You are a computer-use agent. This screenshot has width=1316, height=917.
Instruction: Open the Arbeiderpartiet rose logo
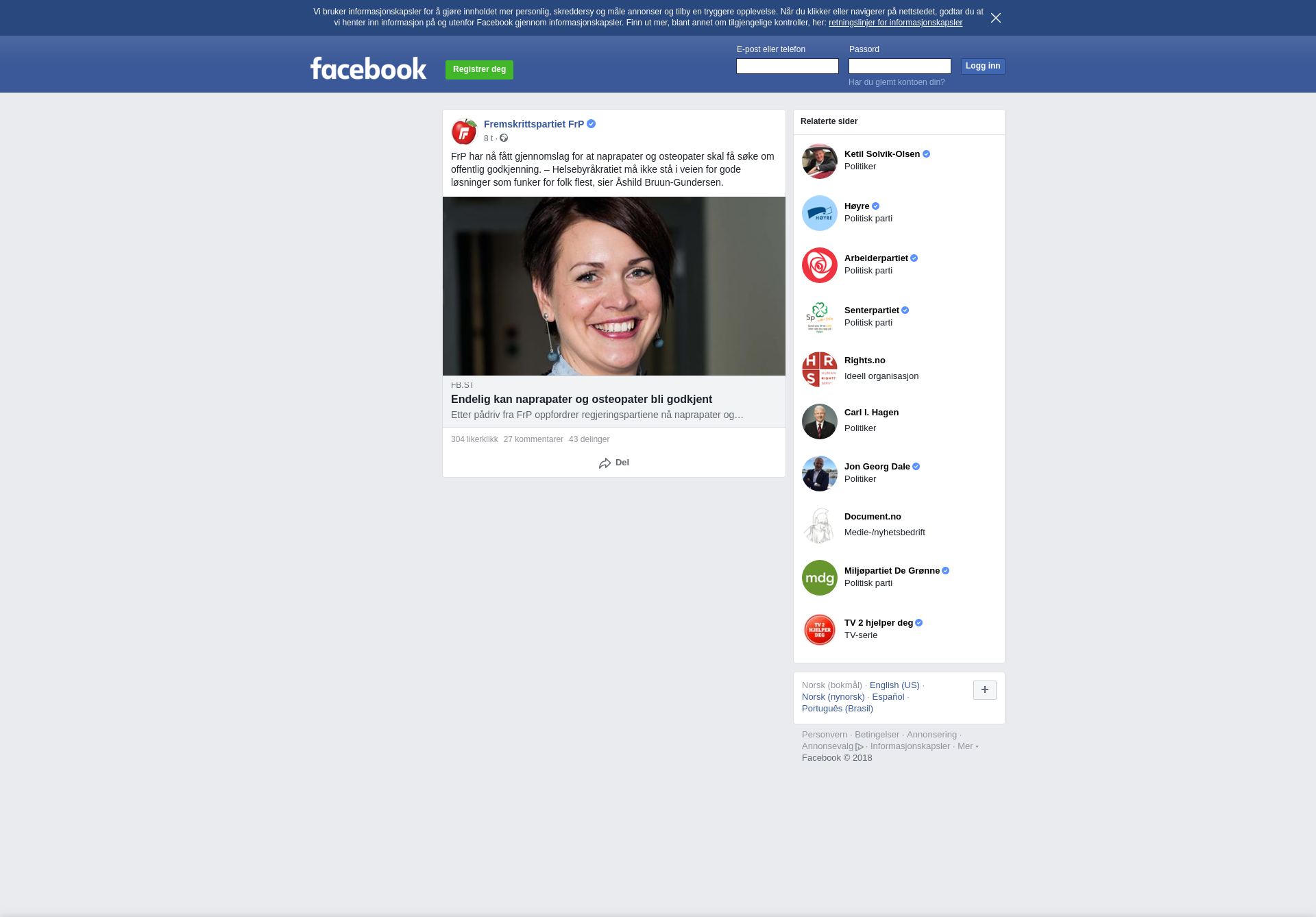tap(820, 265)
